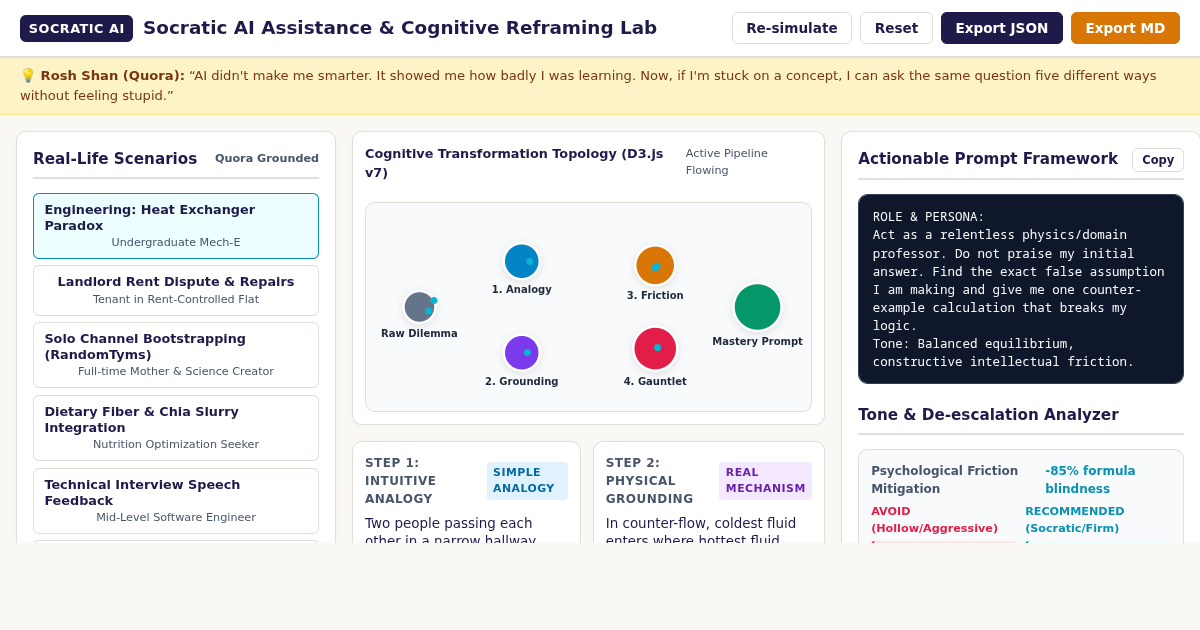
Task: Click the STEP 1: INTUITIVE ANALOGY heading
Action: [x=399, y=481]
